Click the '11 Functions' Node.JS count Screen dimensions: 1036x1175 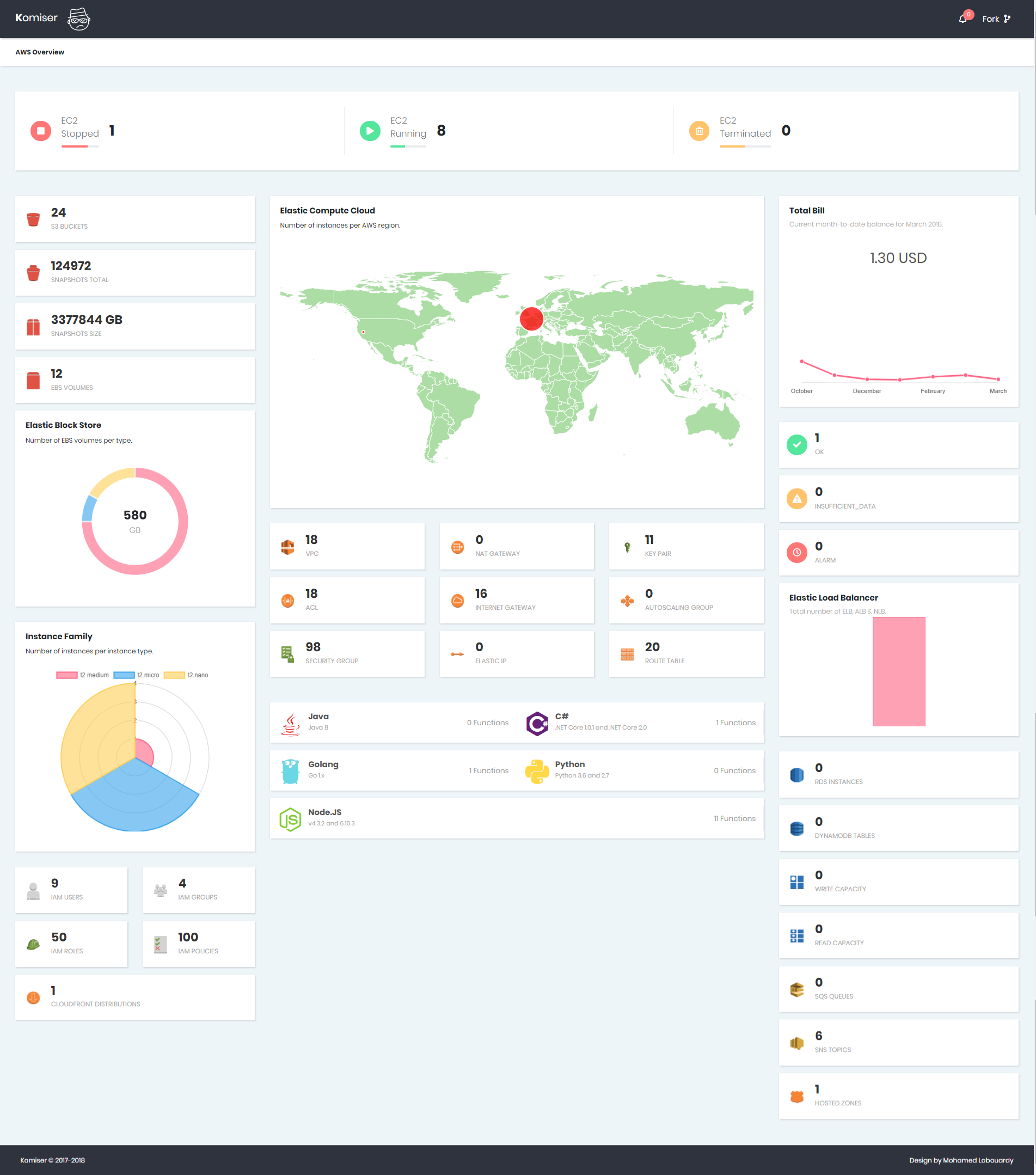tap(734, 818)
